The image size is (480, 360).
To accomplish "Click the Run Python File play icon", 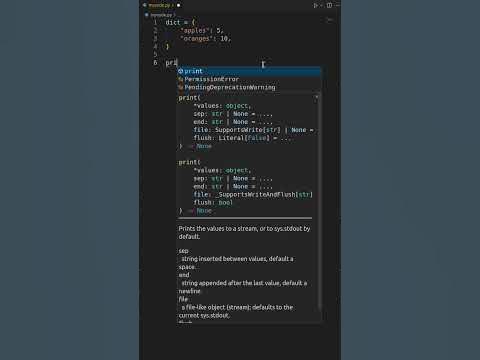I will (315, 5).
